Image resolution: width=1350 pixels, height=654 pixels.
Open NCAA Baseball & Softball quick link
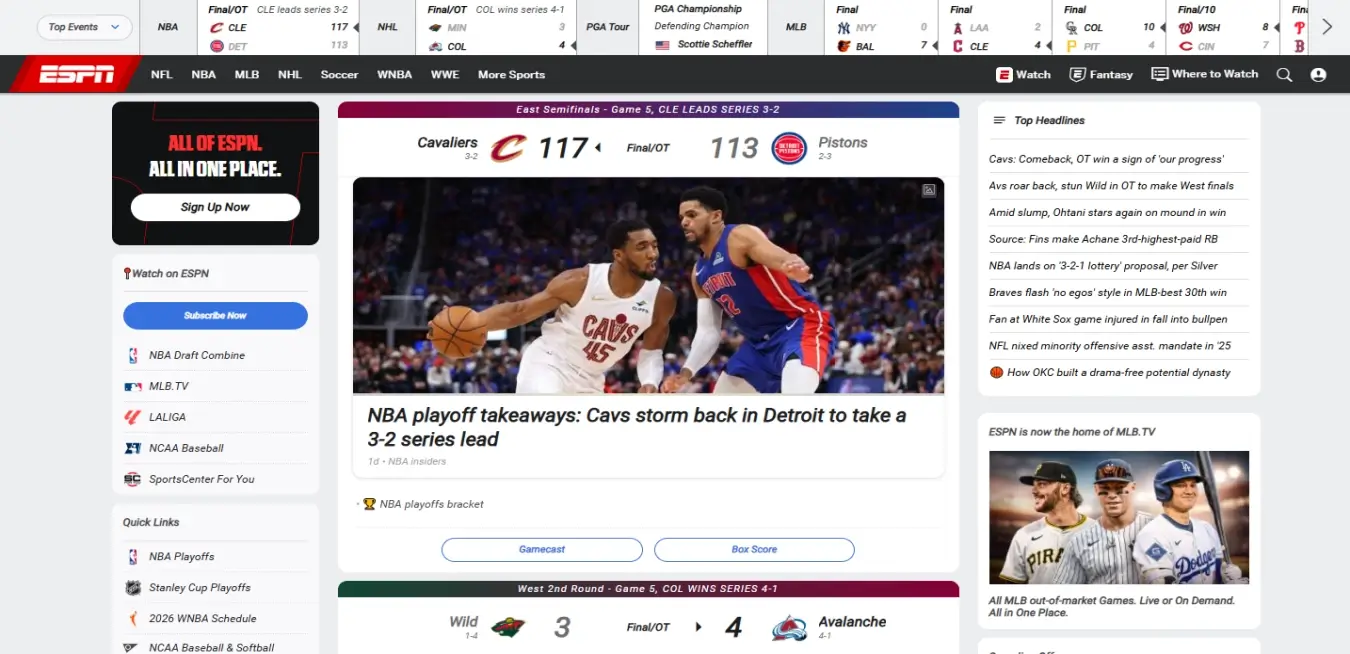211,647
